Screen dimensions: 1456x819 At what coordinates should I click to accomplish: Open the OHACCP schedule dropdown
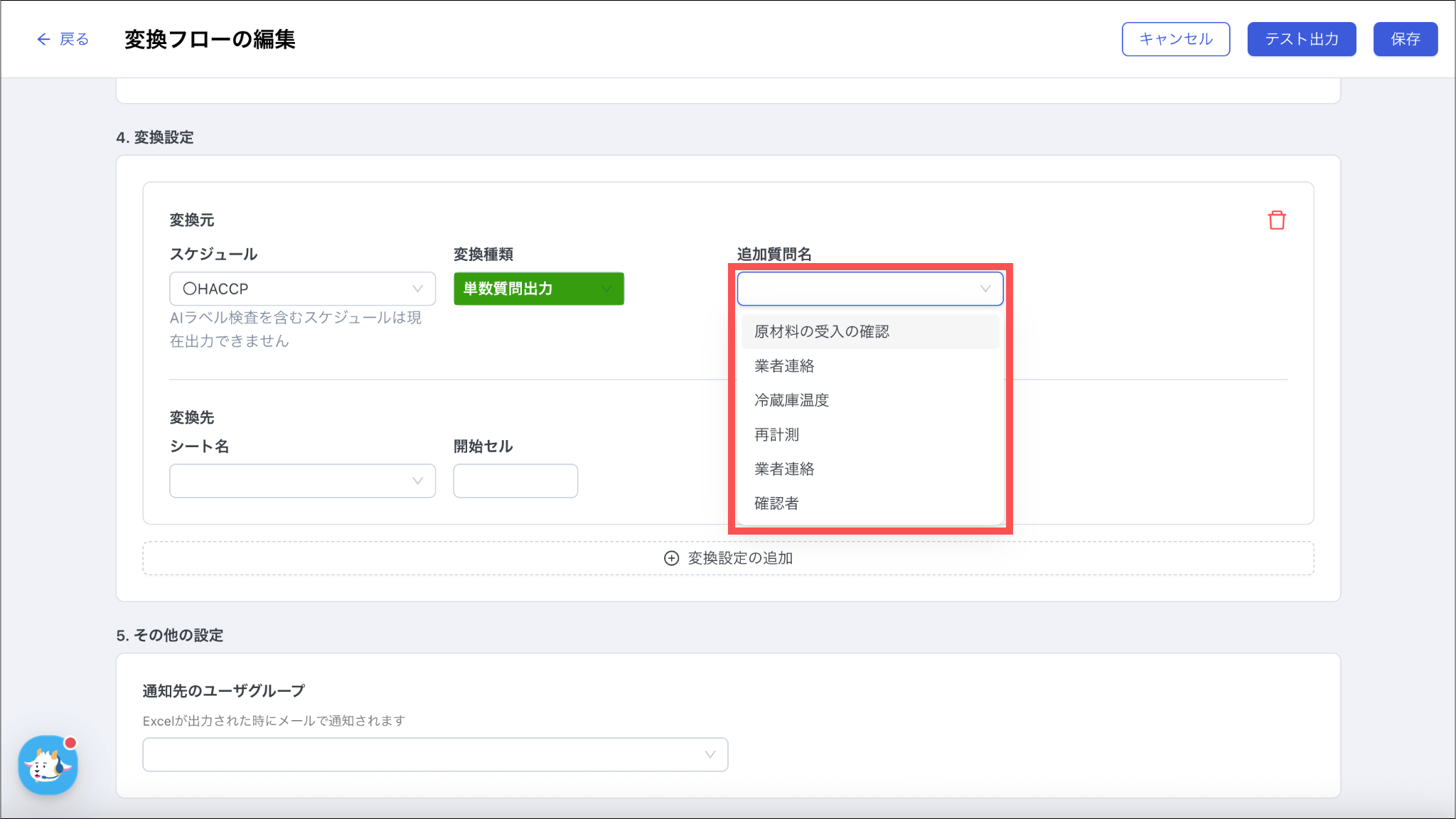pyautogui.click(x=301, y=289)
